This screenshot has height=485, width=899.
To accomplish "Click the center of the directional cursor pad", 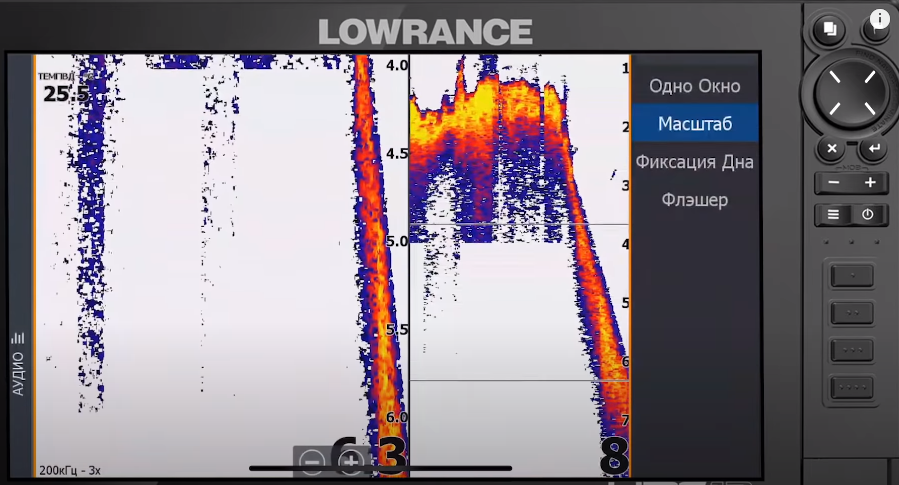I will (852, 93).
